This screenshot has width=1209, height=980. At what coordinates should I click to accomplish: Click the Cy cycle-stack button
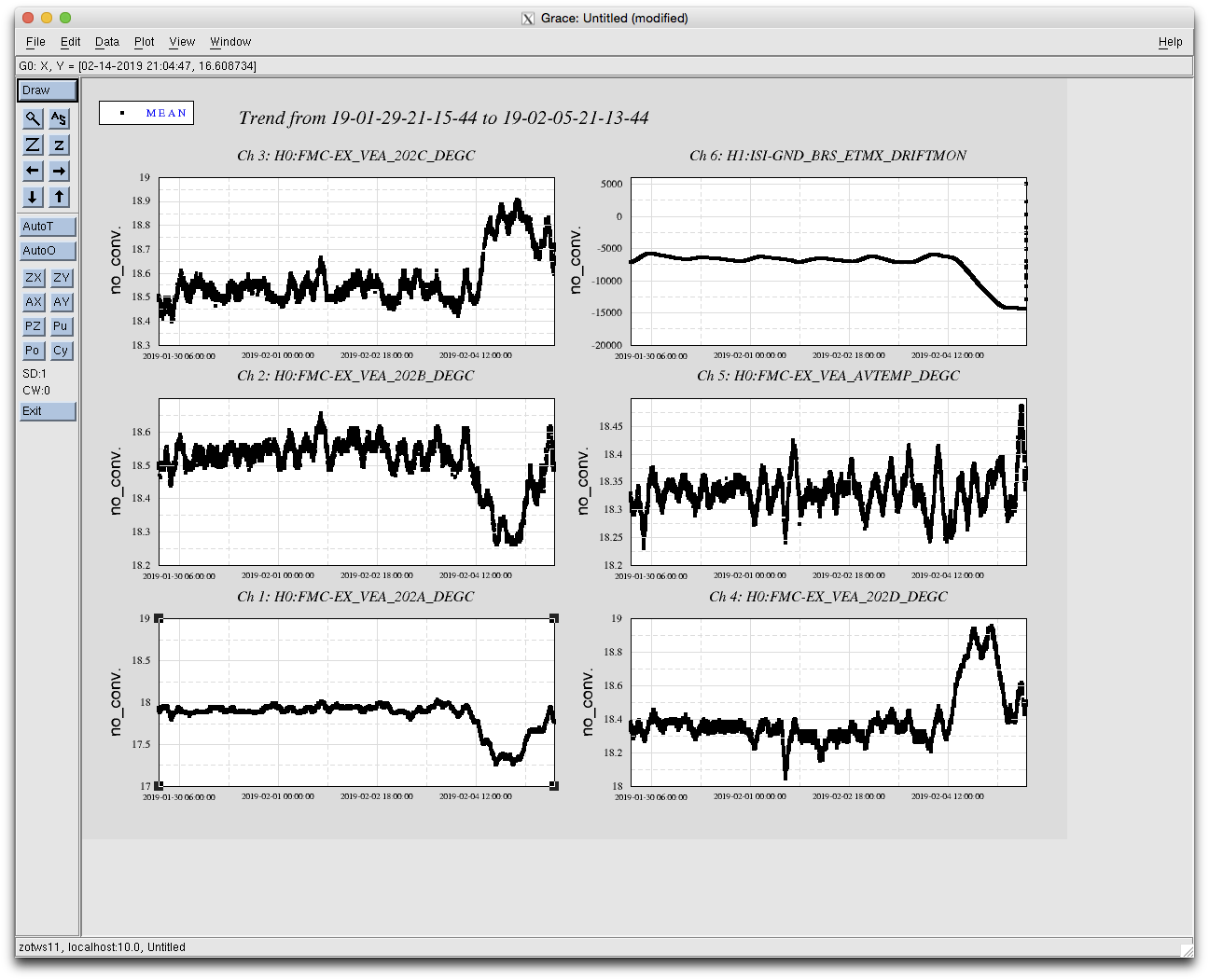click(61, 351)
